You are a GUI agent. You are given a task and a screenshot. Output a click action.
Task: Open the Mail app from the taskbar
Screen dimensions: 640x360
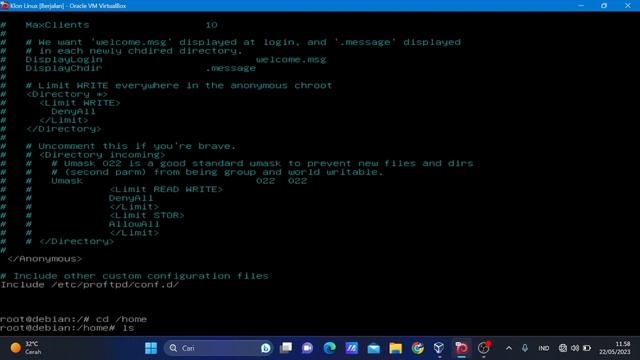(373, 348)
